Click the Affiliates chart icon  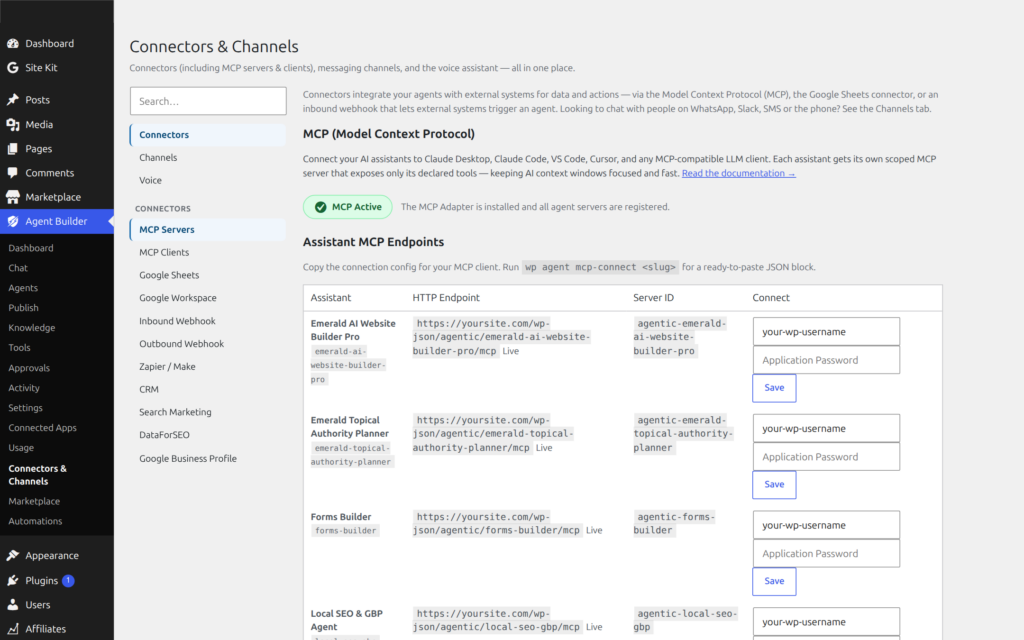tap(12, 629)
